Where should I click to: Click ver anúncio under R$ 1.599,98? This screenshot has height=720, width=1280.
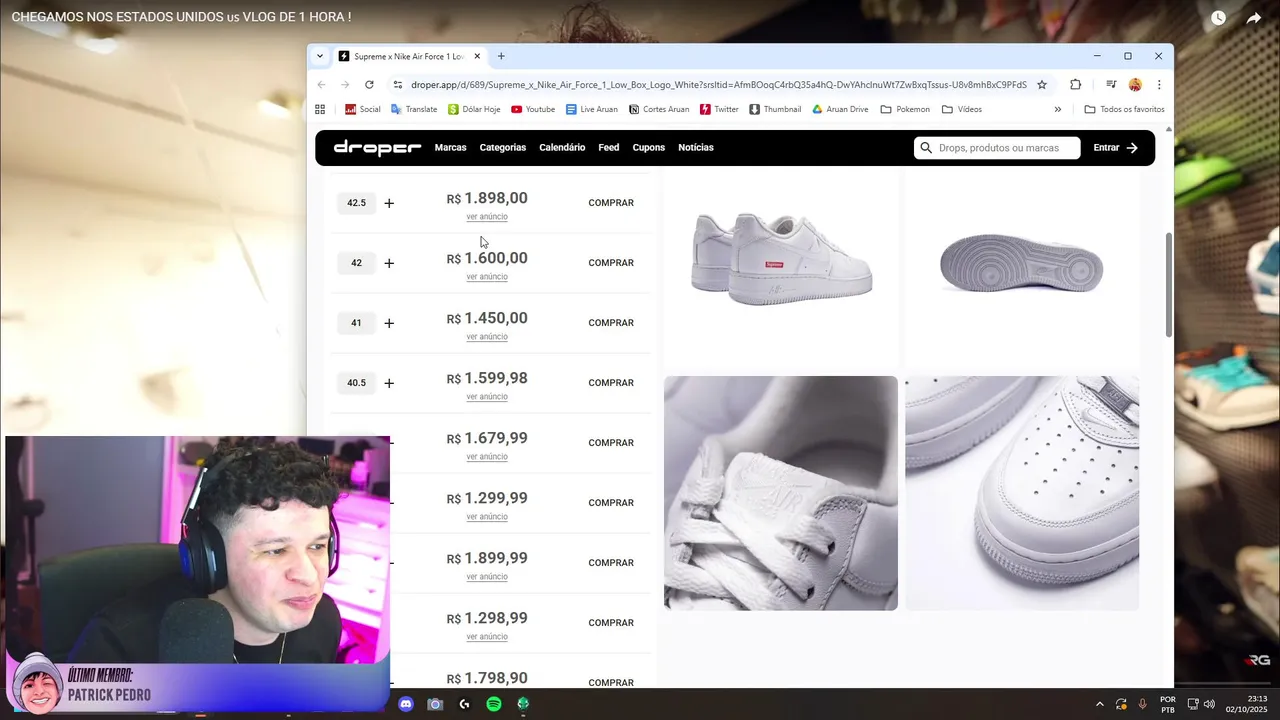click(x=487, y=397)
